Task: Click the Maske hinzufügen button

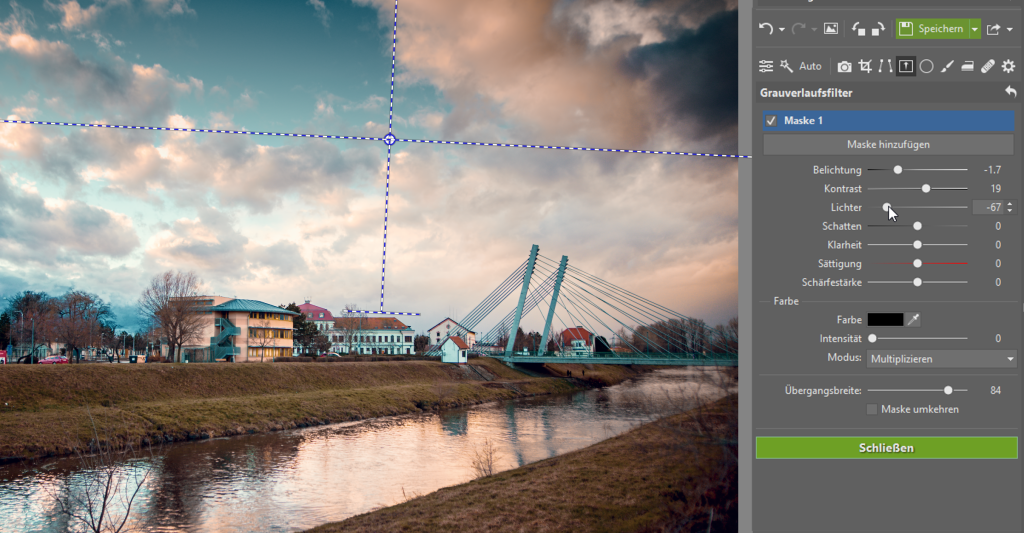Action: point(888,144)
